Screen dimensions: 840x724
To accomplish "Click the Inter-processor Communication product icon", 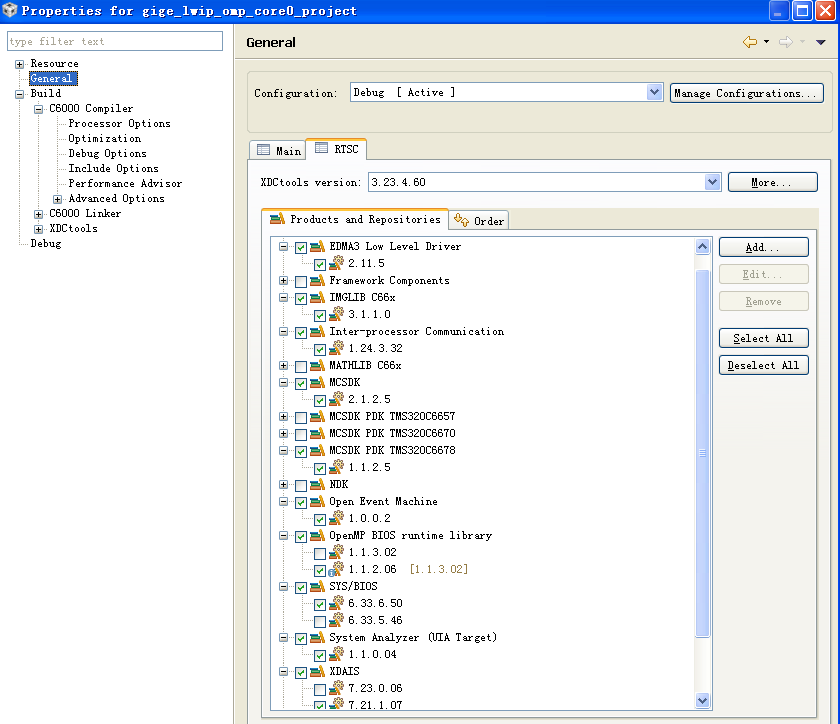I will point(318,332).
